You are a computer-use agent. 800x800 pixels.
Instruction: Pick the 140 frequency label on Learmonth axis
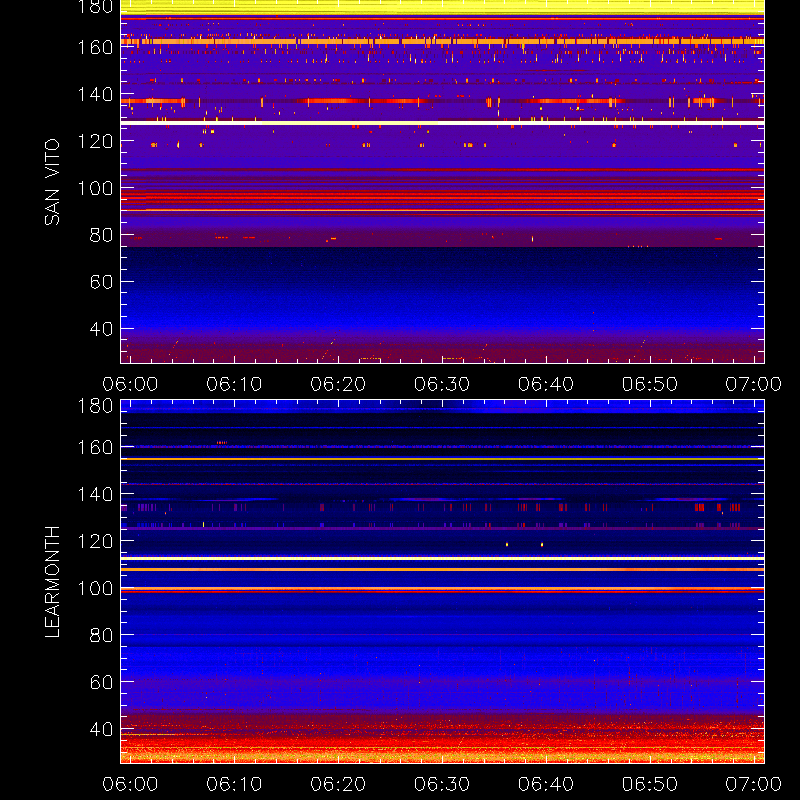tap(95, 494)
